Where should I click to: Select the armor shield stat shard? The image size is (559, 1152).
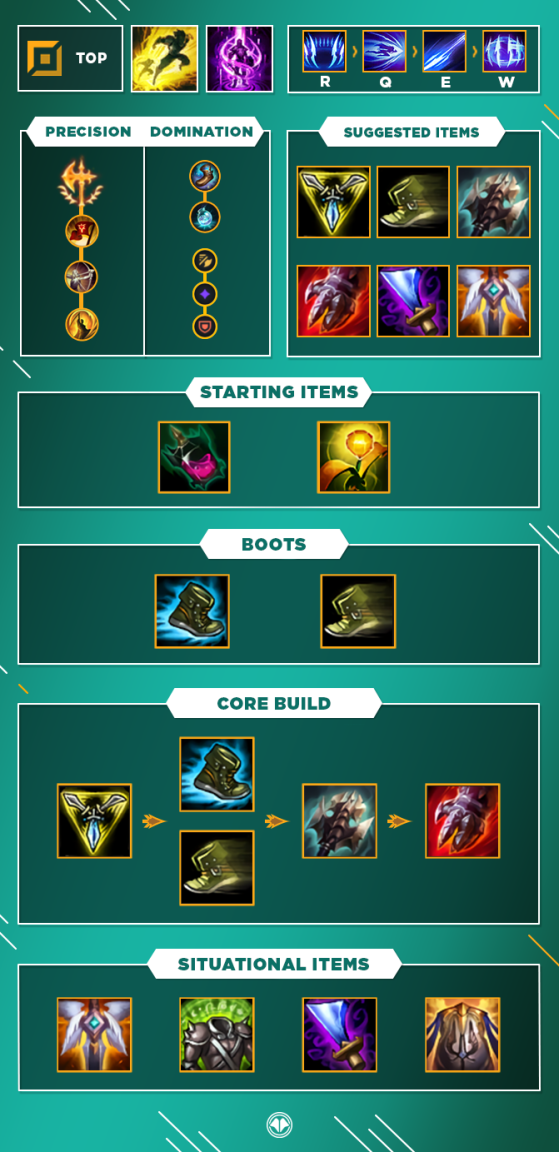[x=205, y=326]
